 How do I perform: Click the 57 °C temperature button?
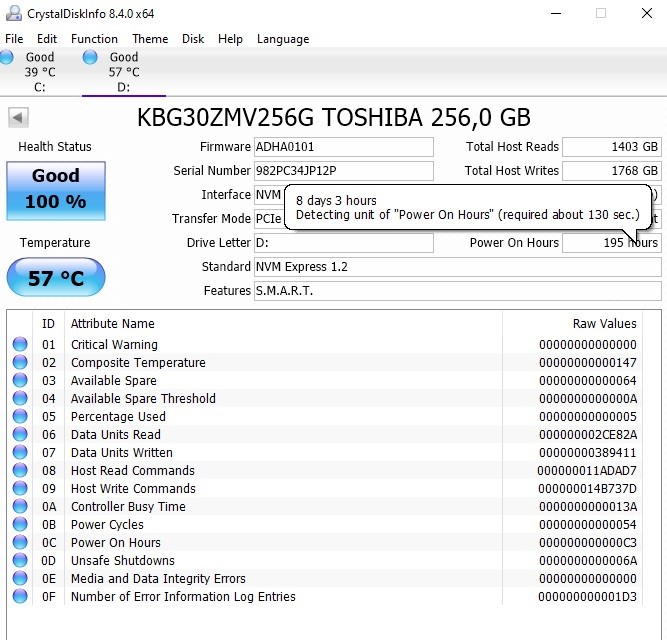tap(56, 277)
